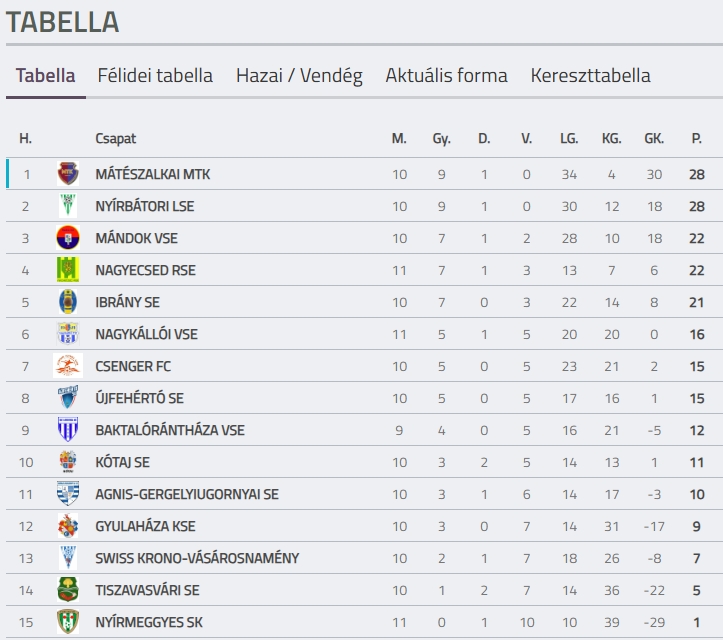Open the Hazai / Vendég tab

tap(299, 76)
